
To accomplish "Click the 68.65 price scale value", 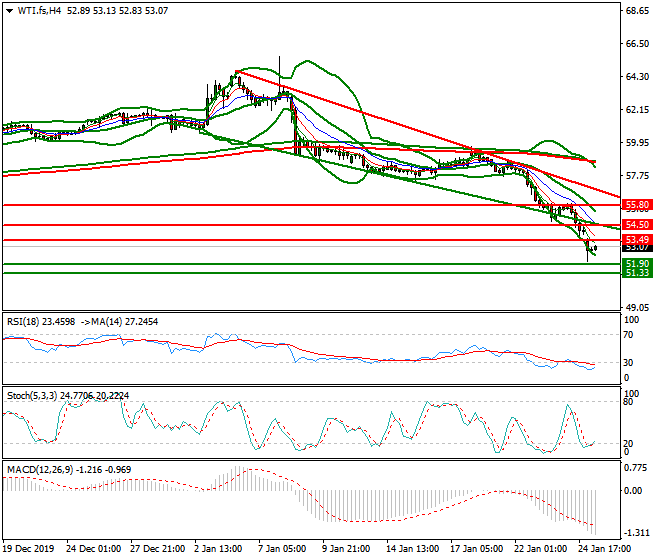I will click(x=637, y=11).
